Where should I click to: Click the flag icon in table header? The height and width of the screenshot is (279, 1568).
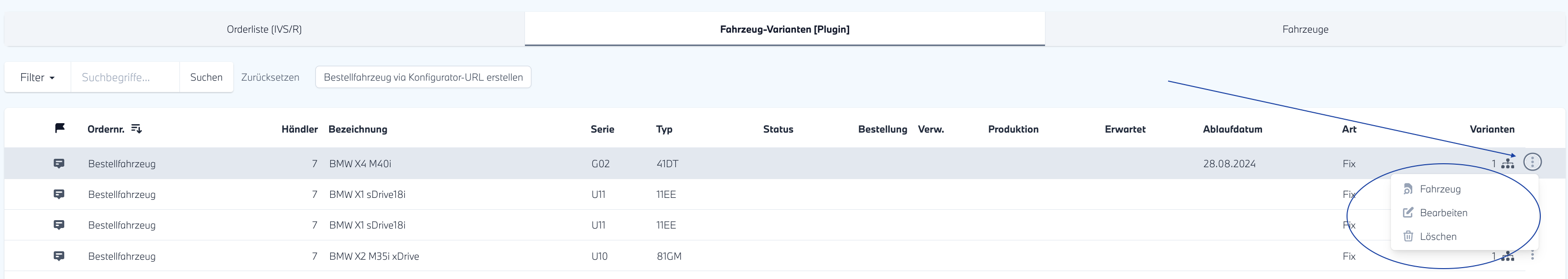tap(60, 128)
